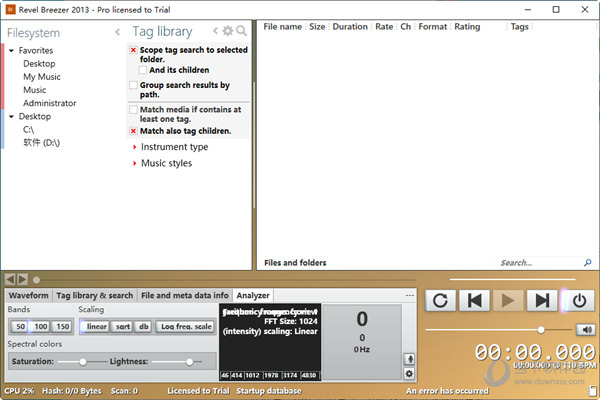Image resolution: width=600 pixels, height=400 pixels.
Task: Select sqrt scaling
Action: [x=123, y=327]
